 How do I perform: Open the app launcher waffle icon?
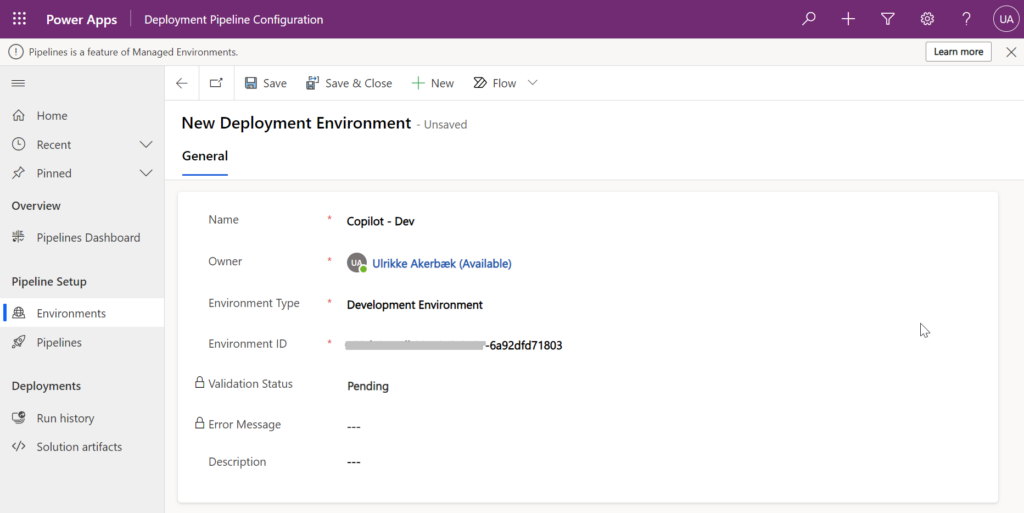[x=20, y=19]
